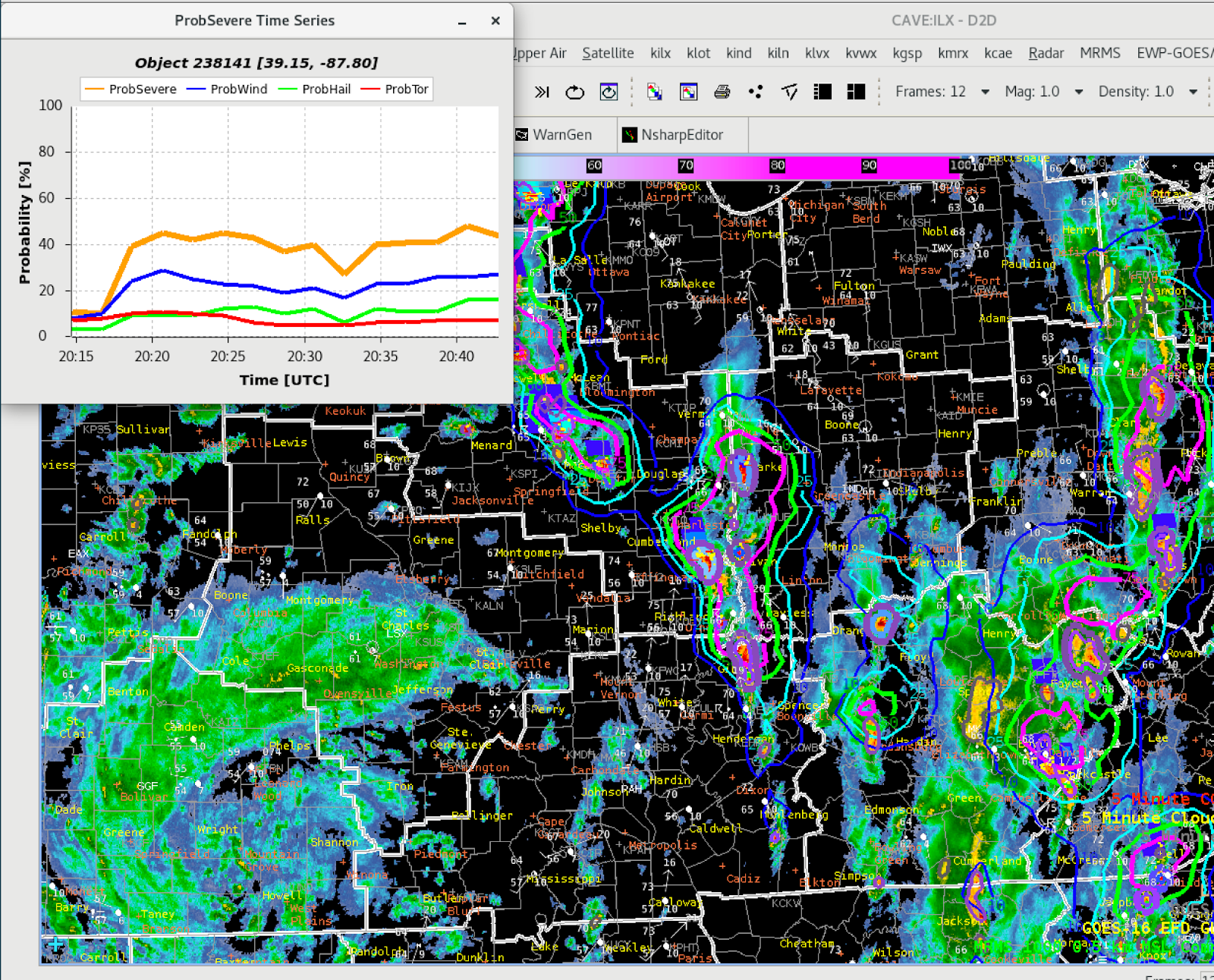
Task: Click the Probability [%] axis label
Action: 25,222
